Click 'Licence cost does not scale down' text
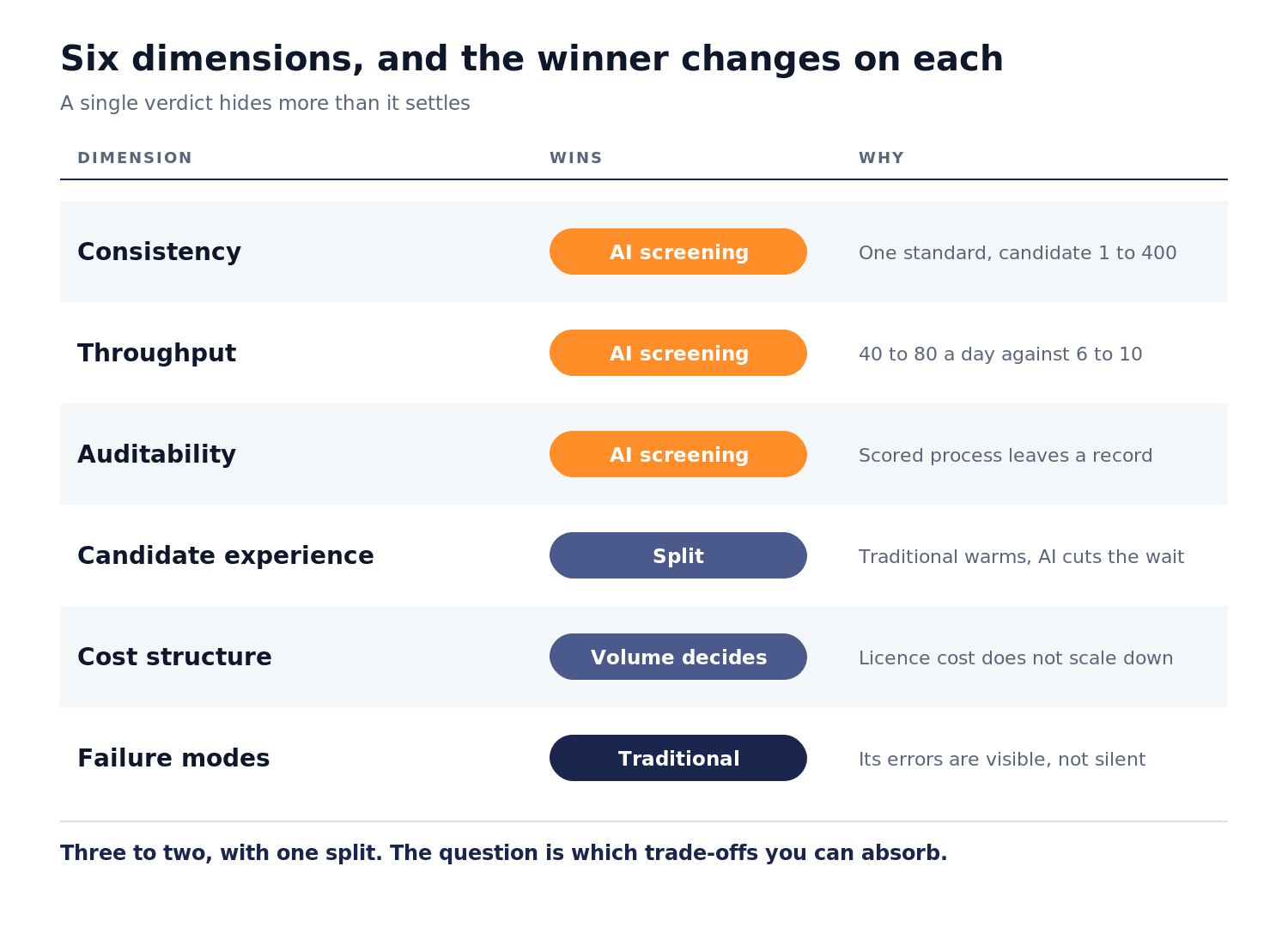 click(1016, 658)
